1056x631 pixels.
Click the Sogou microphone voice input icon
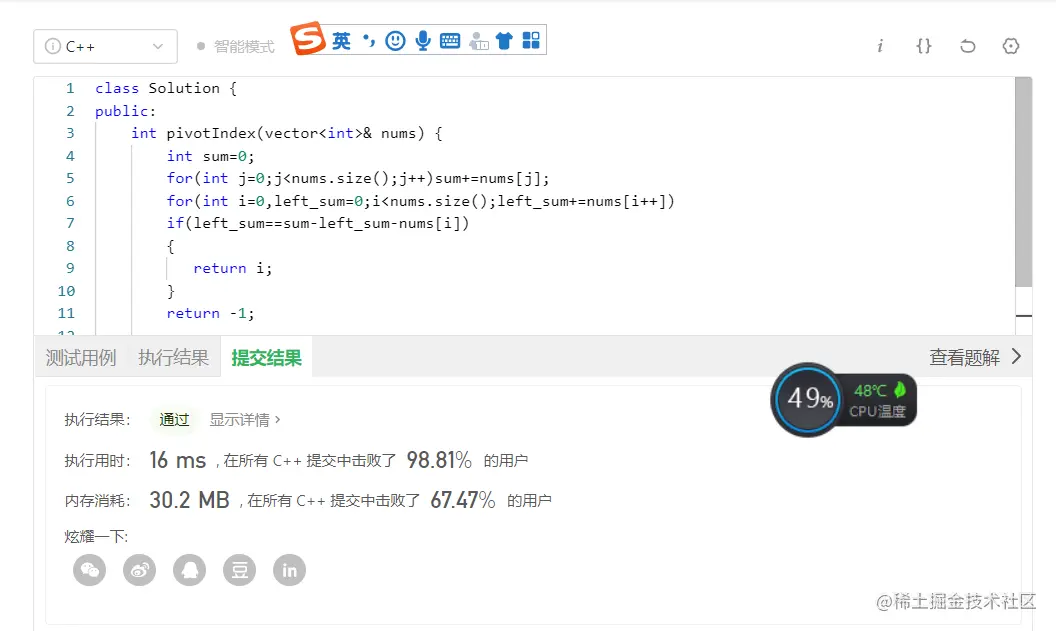pyautogui.click(x=423, y=41)
